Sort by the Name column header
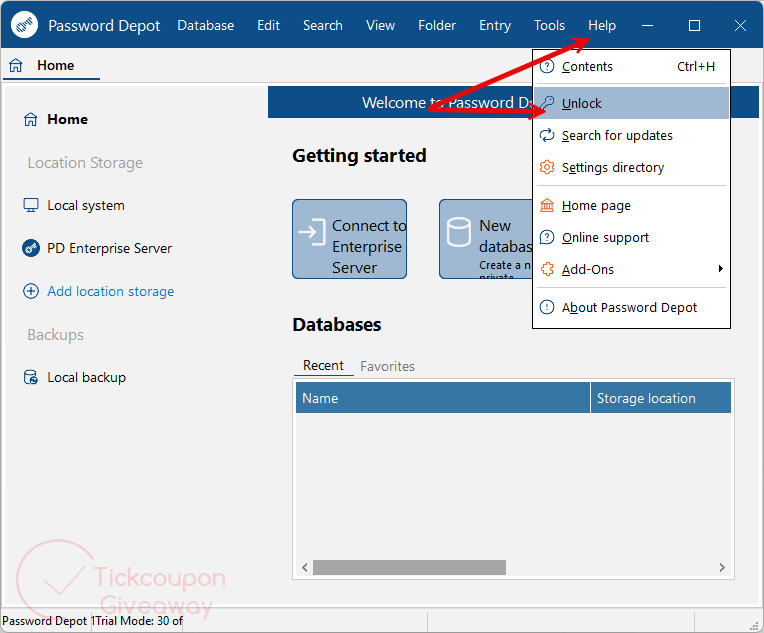 pos(443,398)
